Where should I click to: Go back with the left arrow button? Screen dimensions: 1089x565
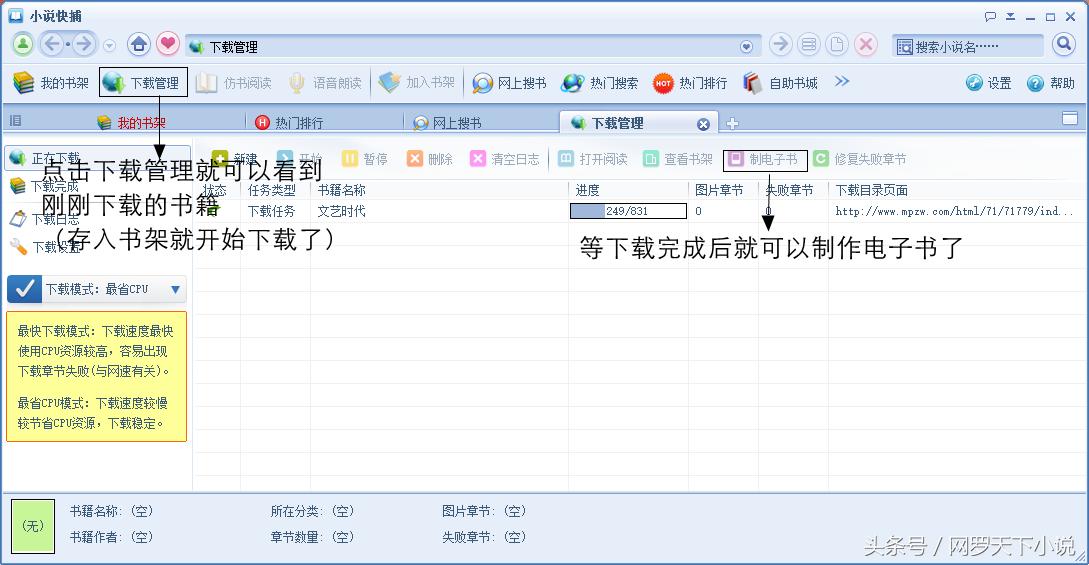point(53,45)
